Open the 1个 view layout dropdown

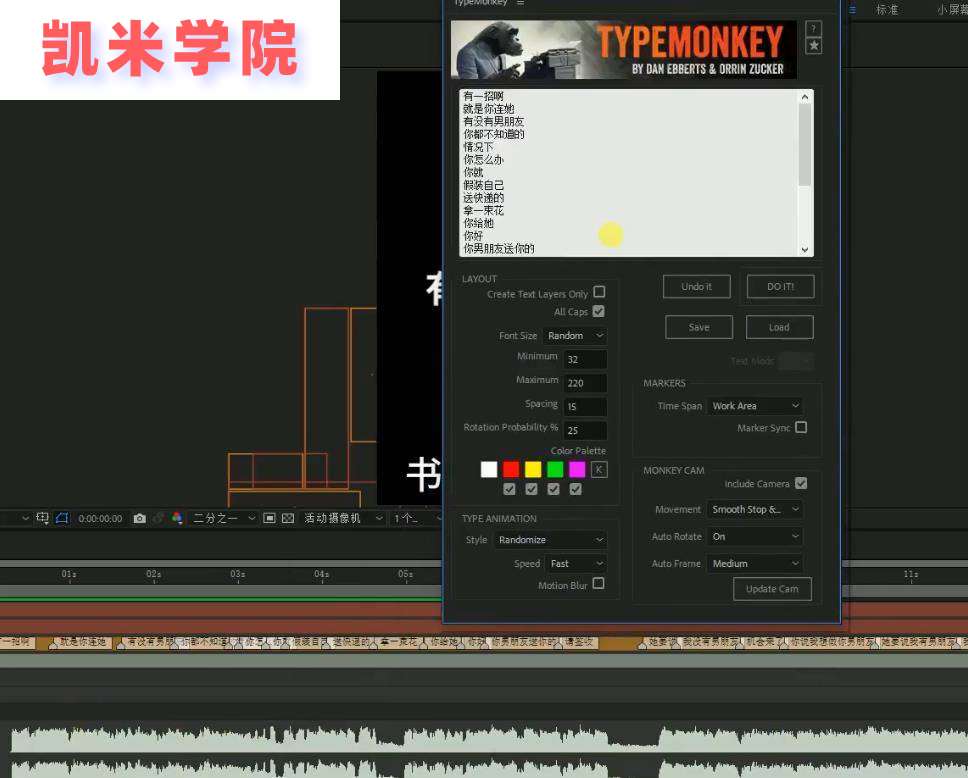[416, 518]
